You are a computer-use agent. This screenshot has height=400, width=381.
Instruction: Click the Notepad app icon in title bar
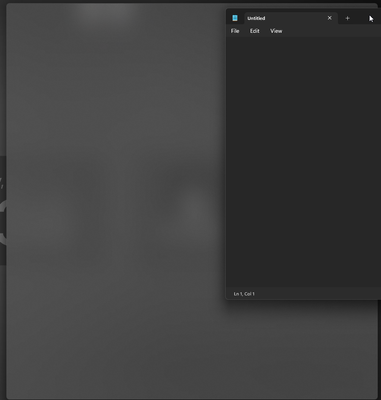point(235,18)
